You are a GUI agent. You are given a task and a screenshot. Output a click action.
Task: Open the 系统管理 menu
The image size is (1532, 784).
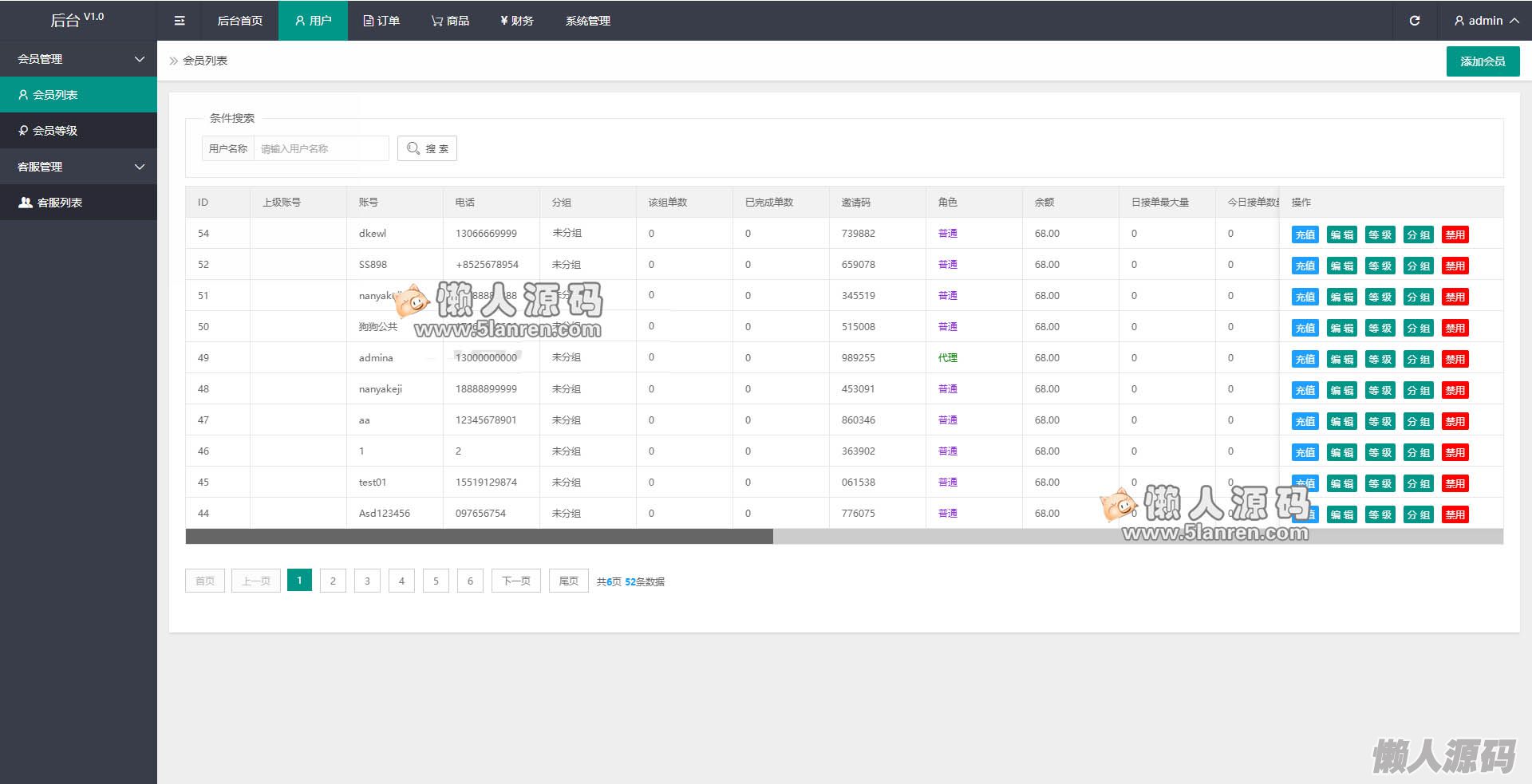pos(587,21)
